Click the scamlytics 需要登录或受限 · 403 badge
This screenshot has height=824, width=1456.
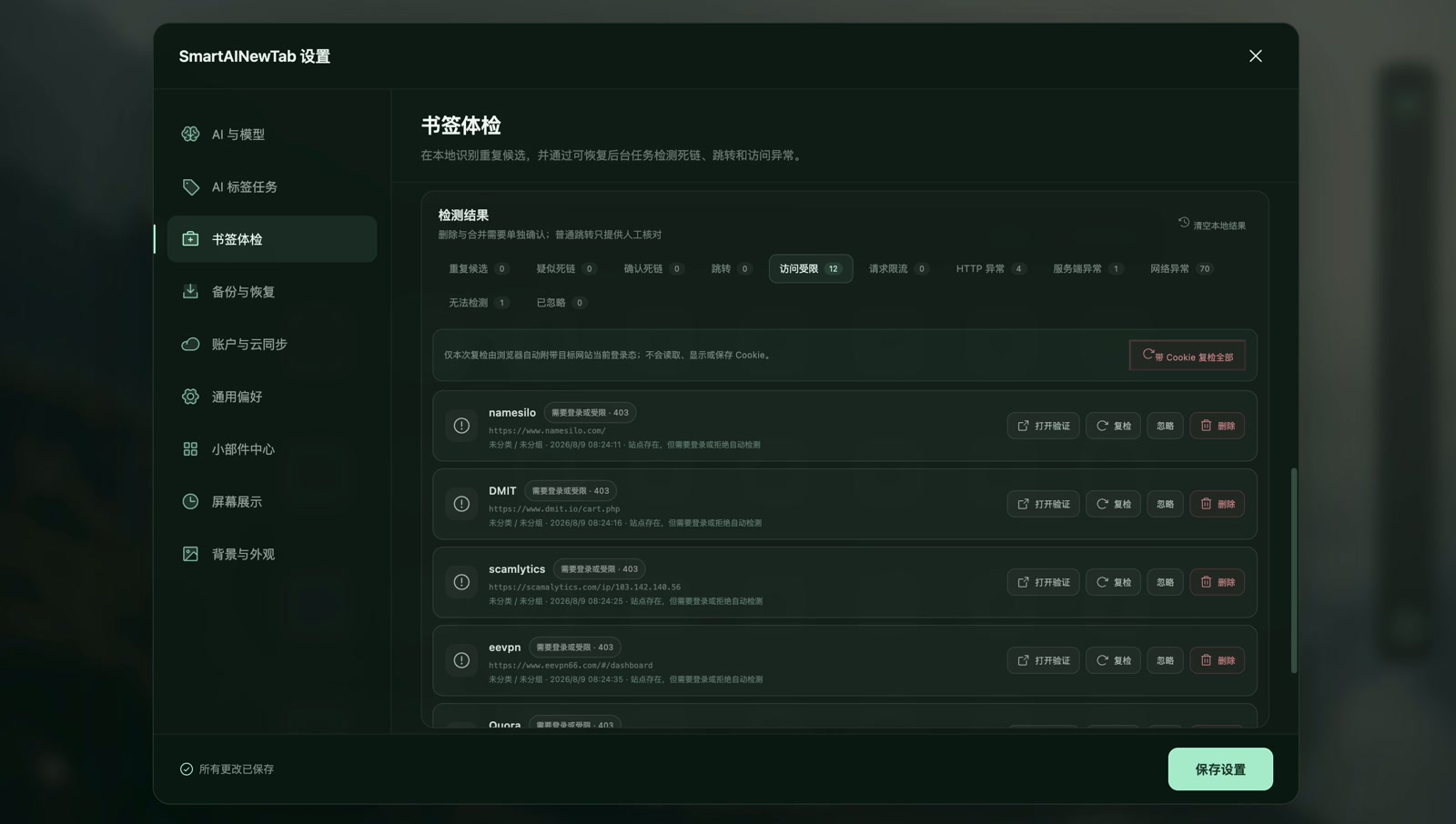coord(600,569)
